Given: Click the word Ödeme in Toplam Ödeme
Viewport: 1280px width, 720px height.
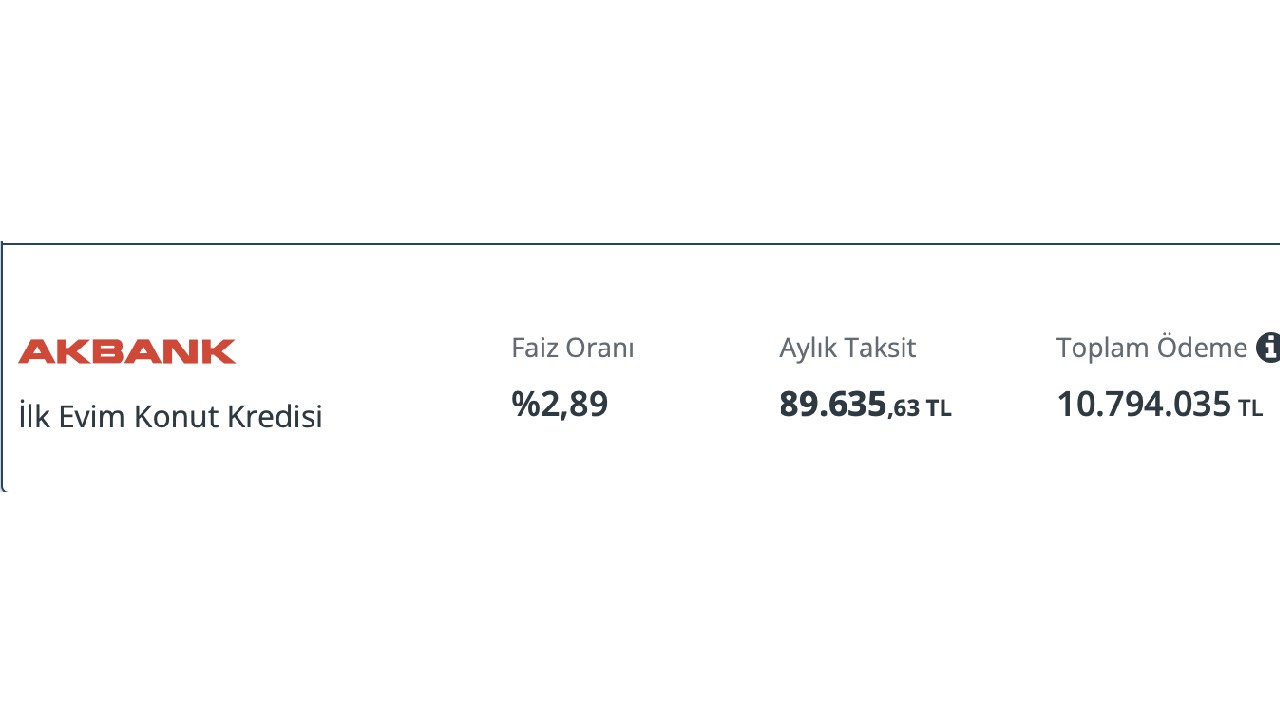Looking at the screenshot, I should (1202, 348).
